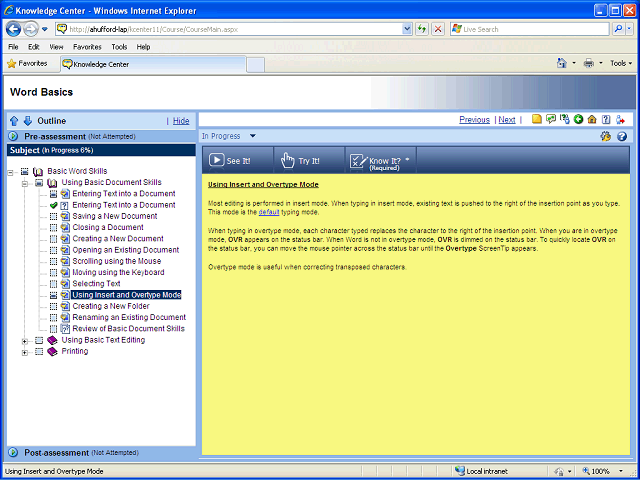Toggle status box beside Creating a New Document
Image resolution: width=640 pixels, height=480 pixels.
(x=53, y=239)
